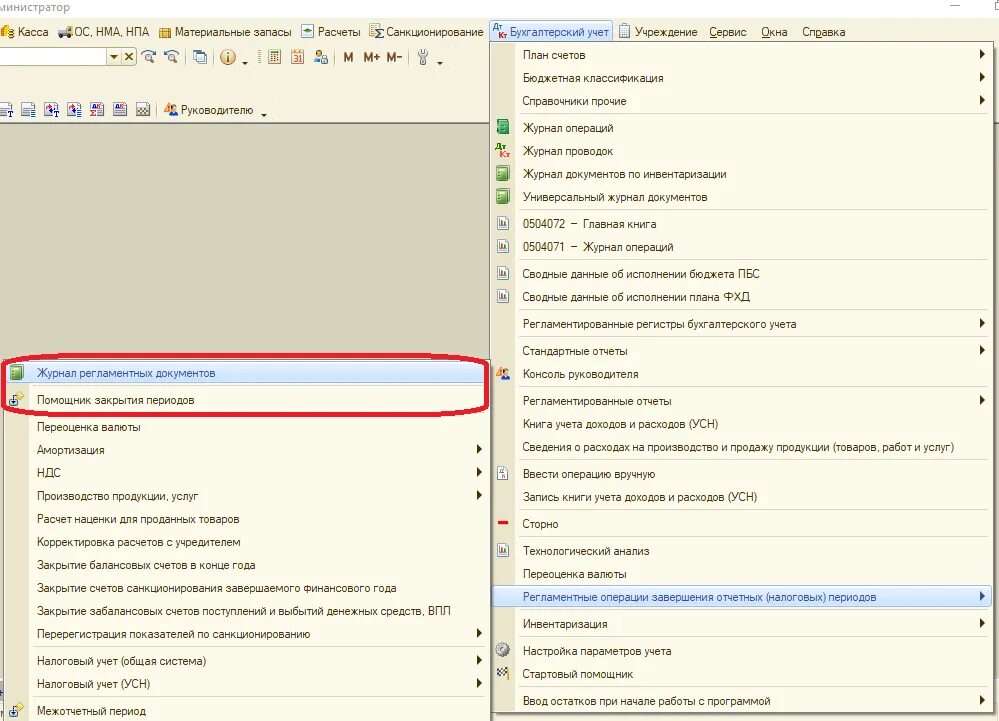Open the calendar icon showing 31

coord(298,57)
